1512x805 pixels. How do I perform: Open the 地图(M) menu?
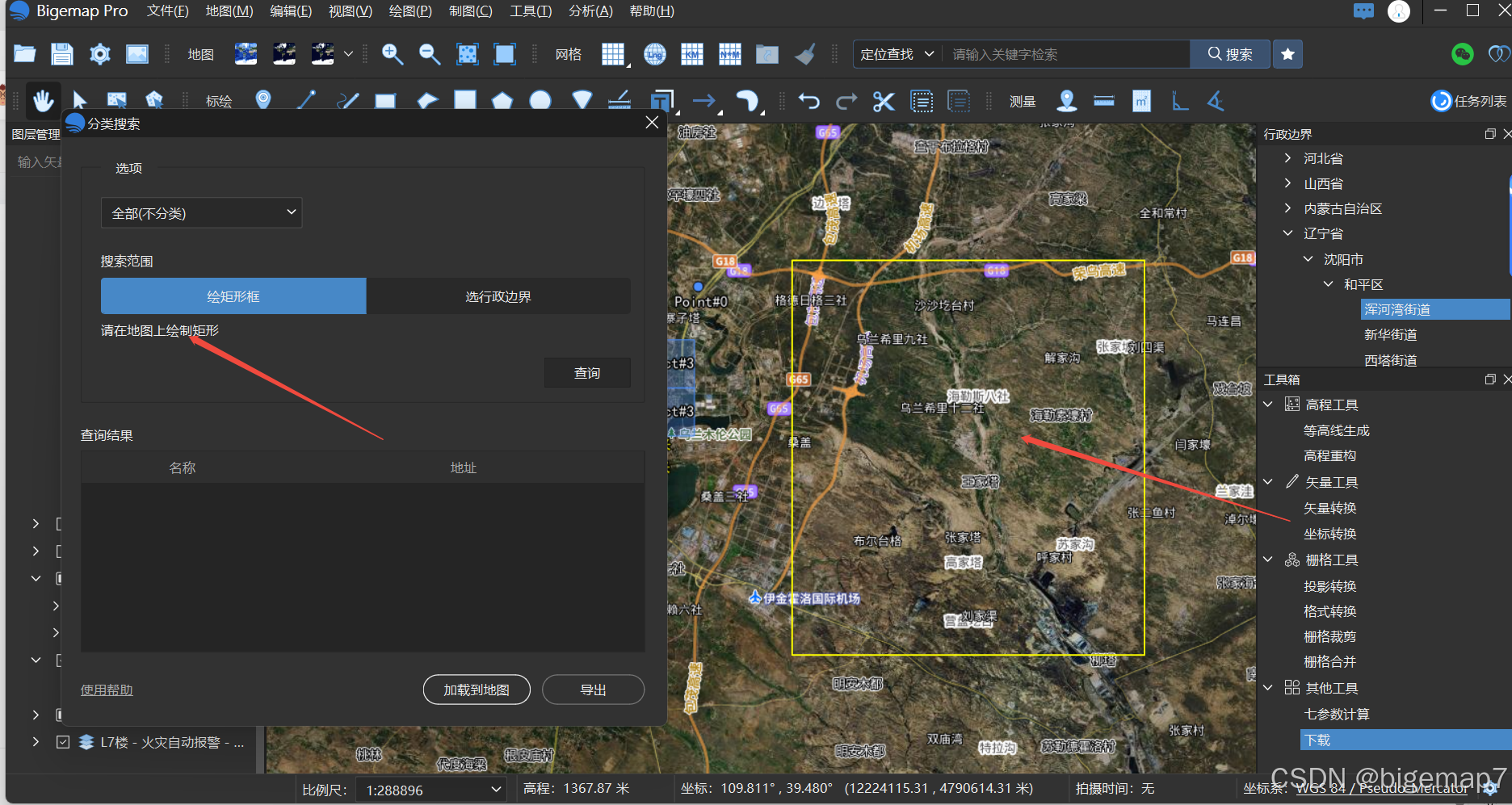click(229, 11)
